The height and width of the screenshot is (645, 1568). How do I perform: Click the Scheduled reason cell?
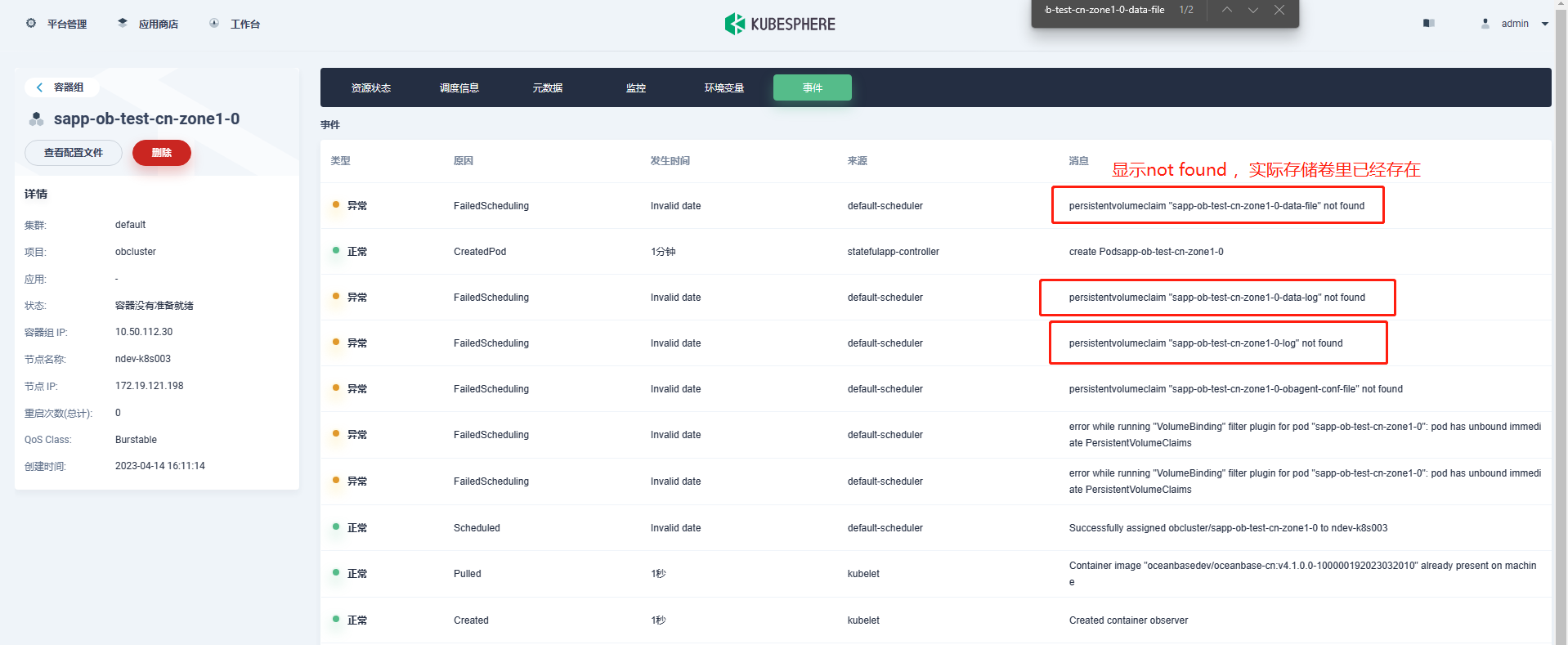477,528
